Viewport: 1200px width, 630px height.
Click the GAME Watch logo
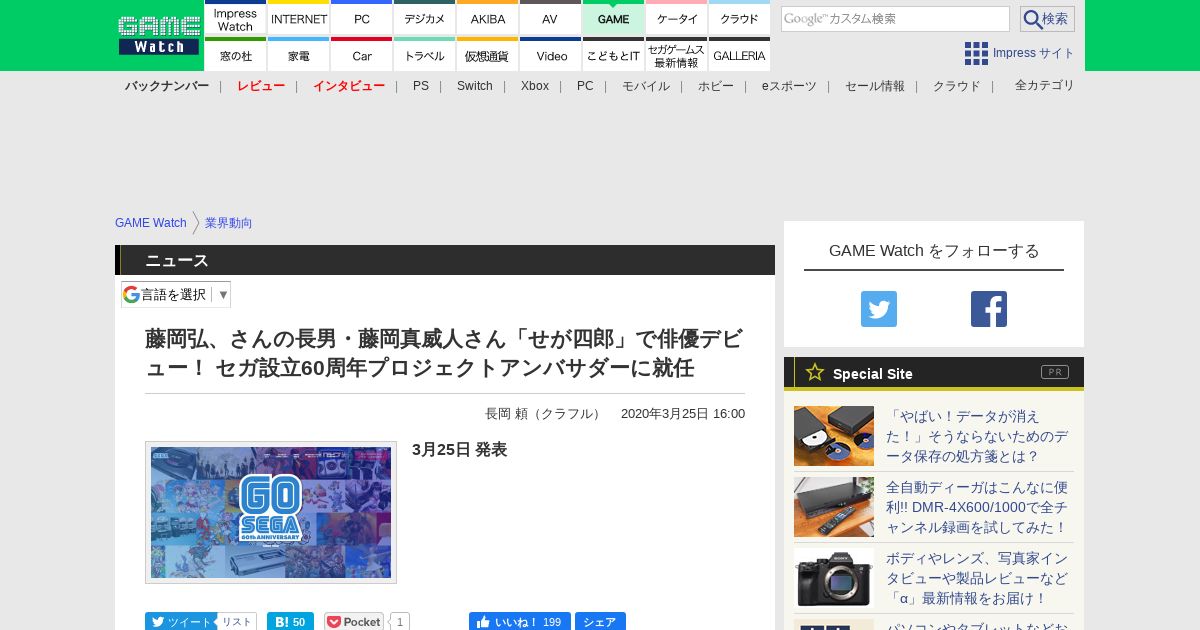[158, 35]
